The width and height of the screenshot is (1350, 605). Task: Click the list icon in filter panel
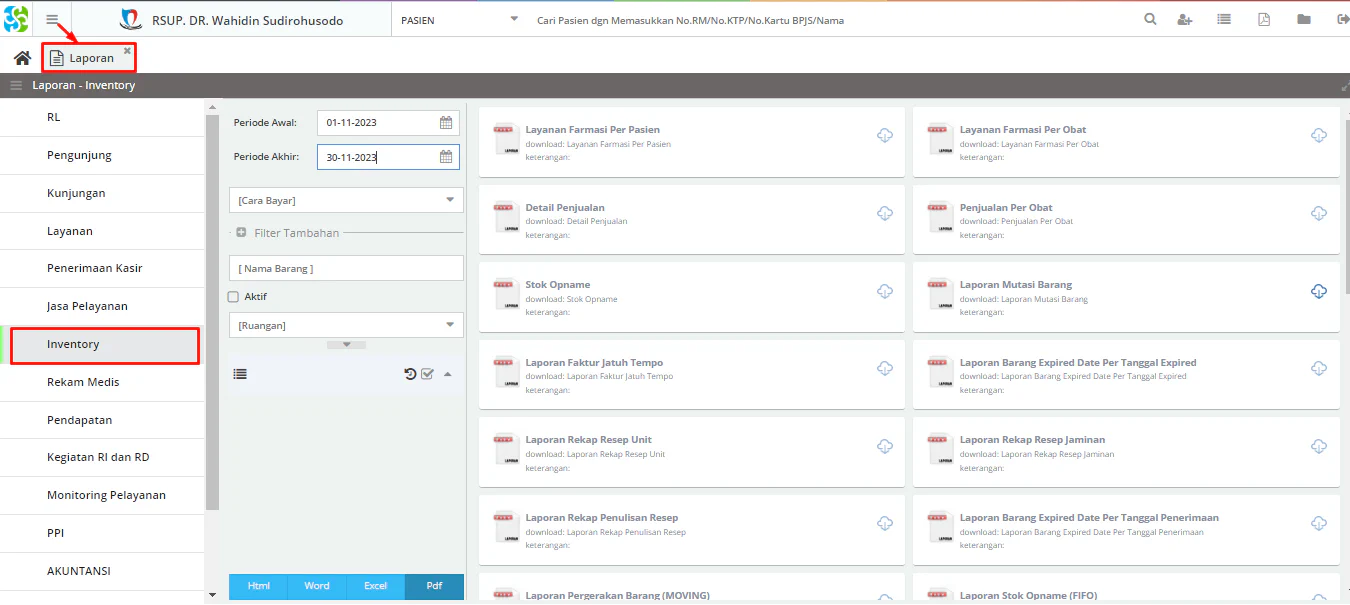pos(240,374)
